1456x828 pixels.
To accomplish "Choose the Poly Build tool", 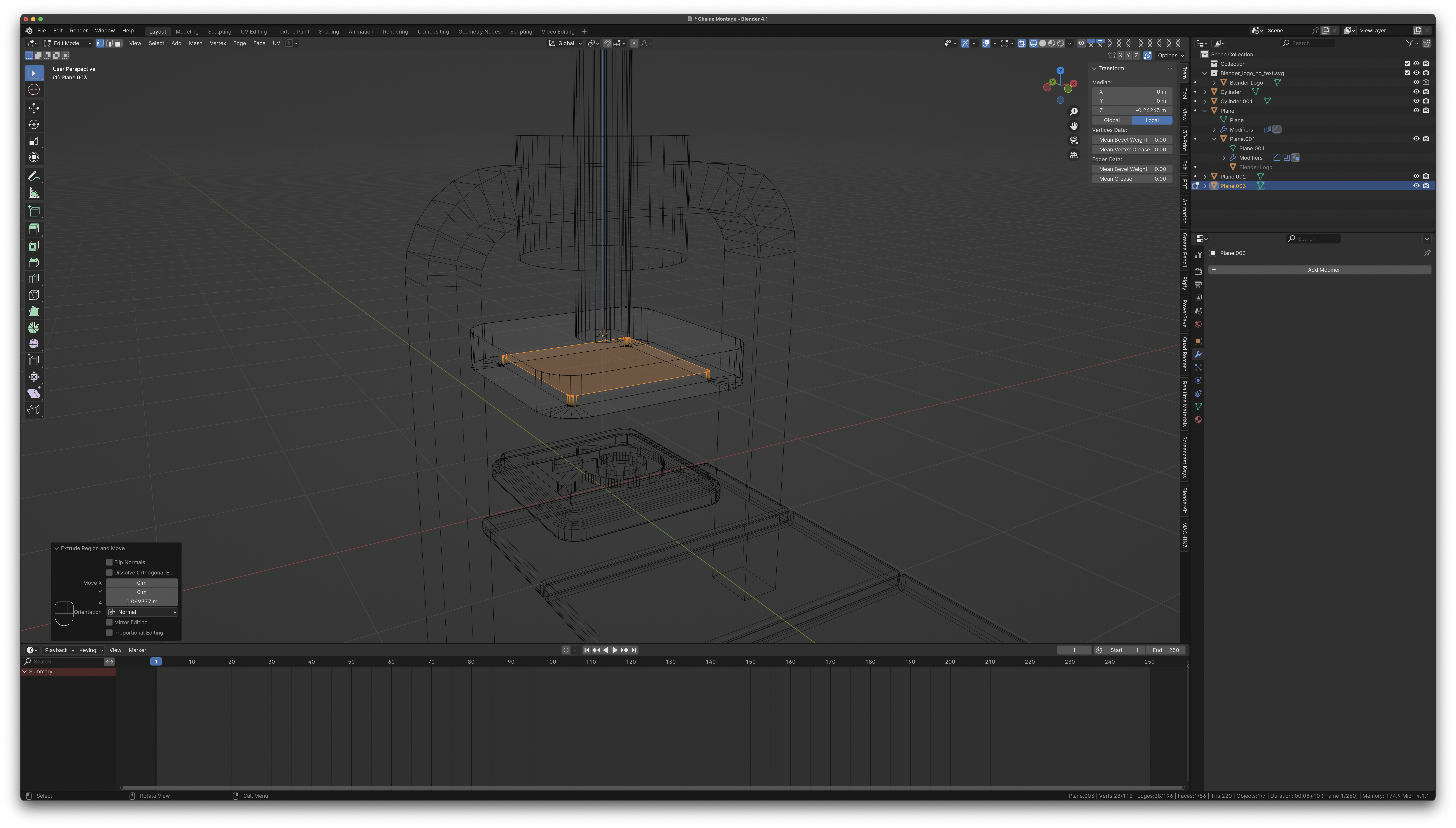I will coord(34,312).
